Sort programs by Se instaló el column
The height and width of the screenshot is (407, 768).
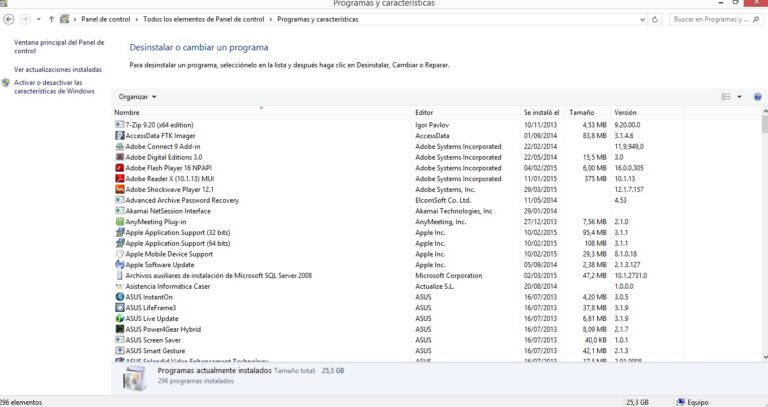541,112
